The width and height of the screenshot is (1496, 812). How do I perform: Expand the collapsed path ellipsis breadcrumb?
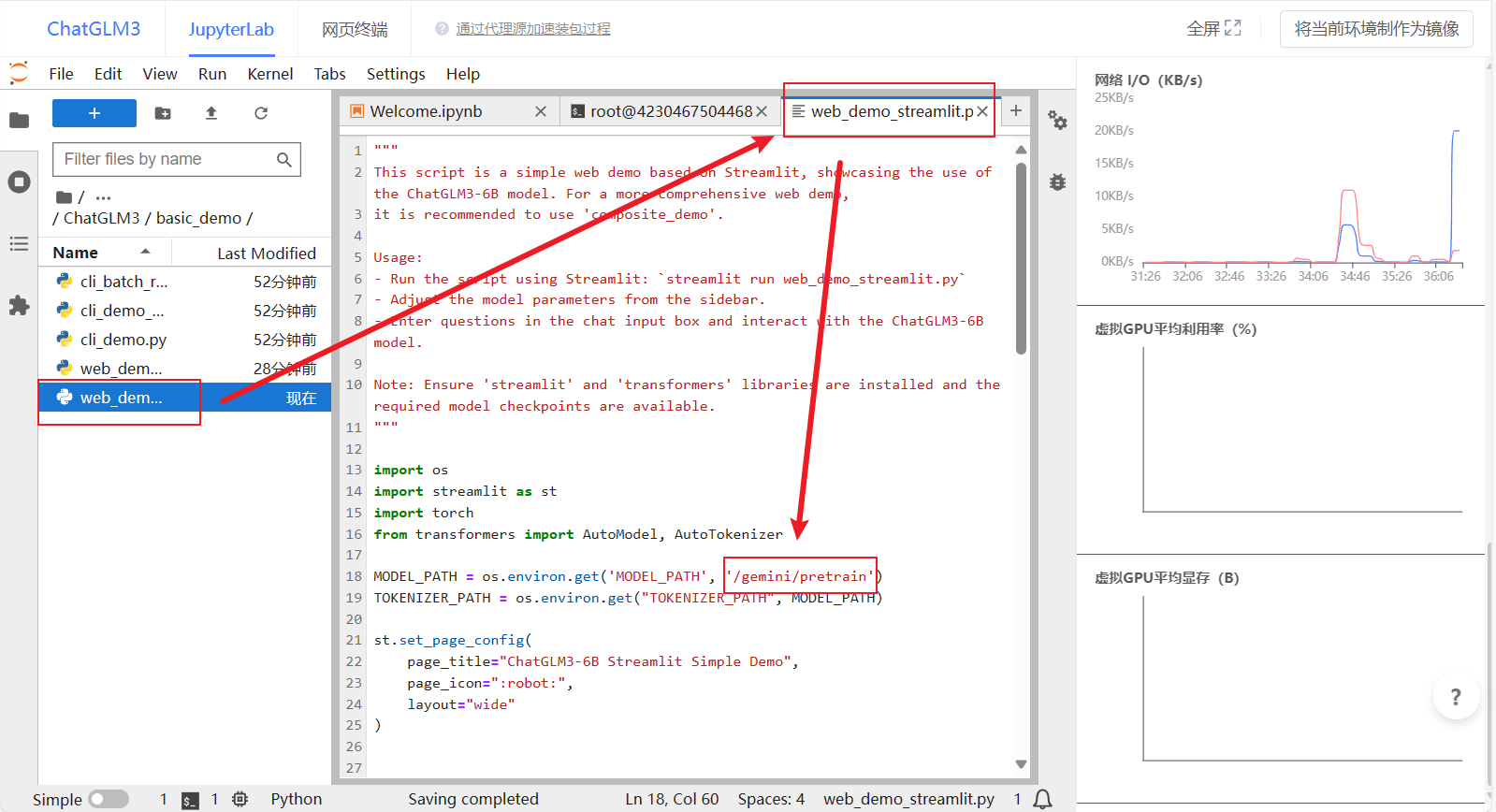click(x=103, y=197)
